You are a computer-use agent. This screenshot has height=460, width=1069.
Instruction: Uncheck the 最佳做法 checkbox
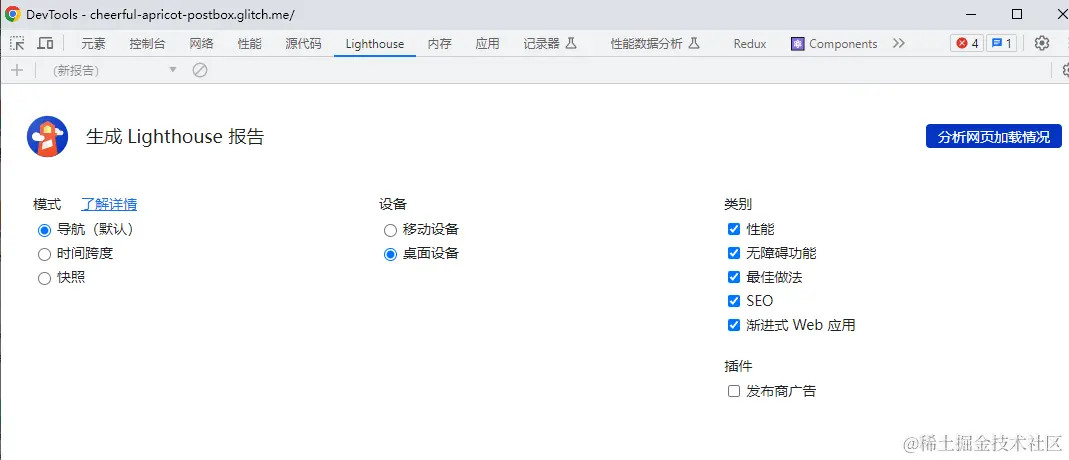pyautogui.click(x=734, y=277)
